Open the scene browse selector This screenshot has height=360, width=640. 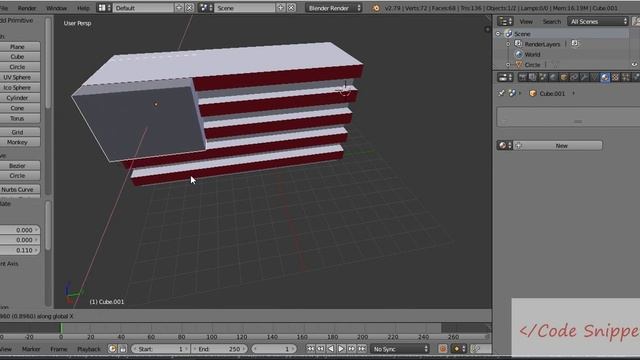(x=206, y=8)
